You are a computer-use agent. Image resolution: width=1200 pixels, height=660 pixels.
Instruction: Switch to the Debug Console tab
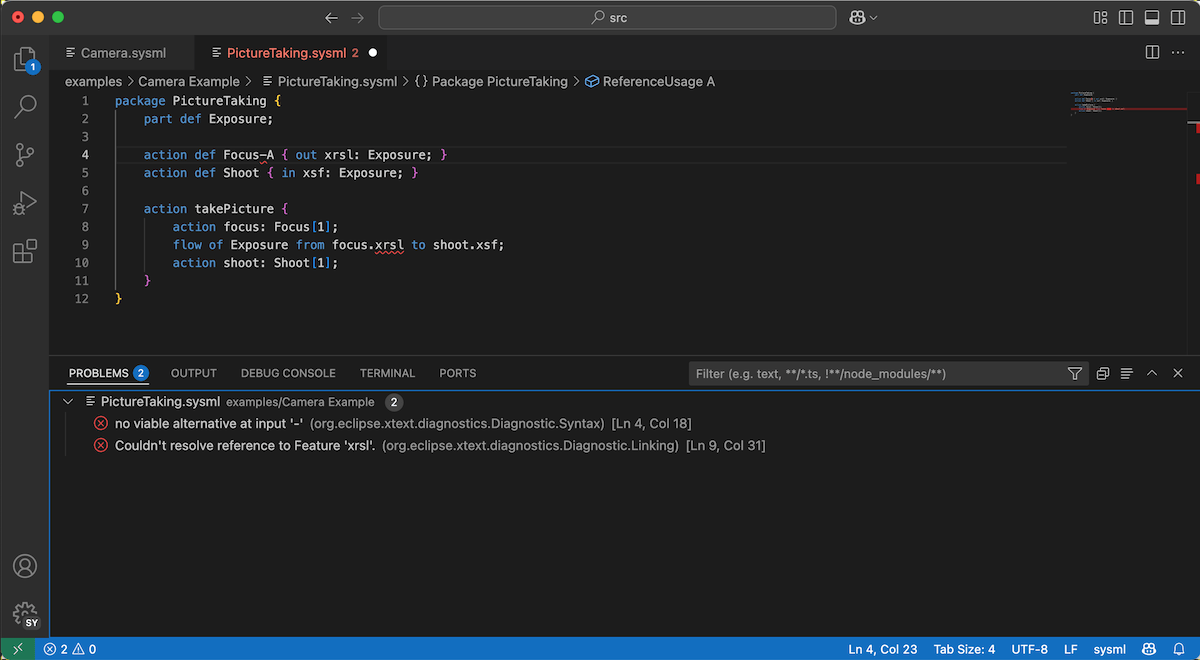(x=288, y=373)
